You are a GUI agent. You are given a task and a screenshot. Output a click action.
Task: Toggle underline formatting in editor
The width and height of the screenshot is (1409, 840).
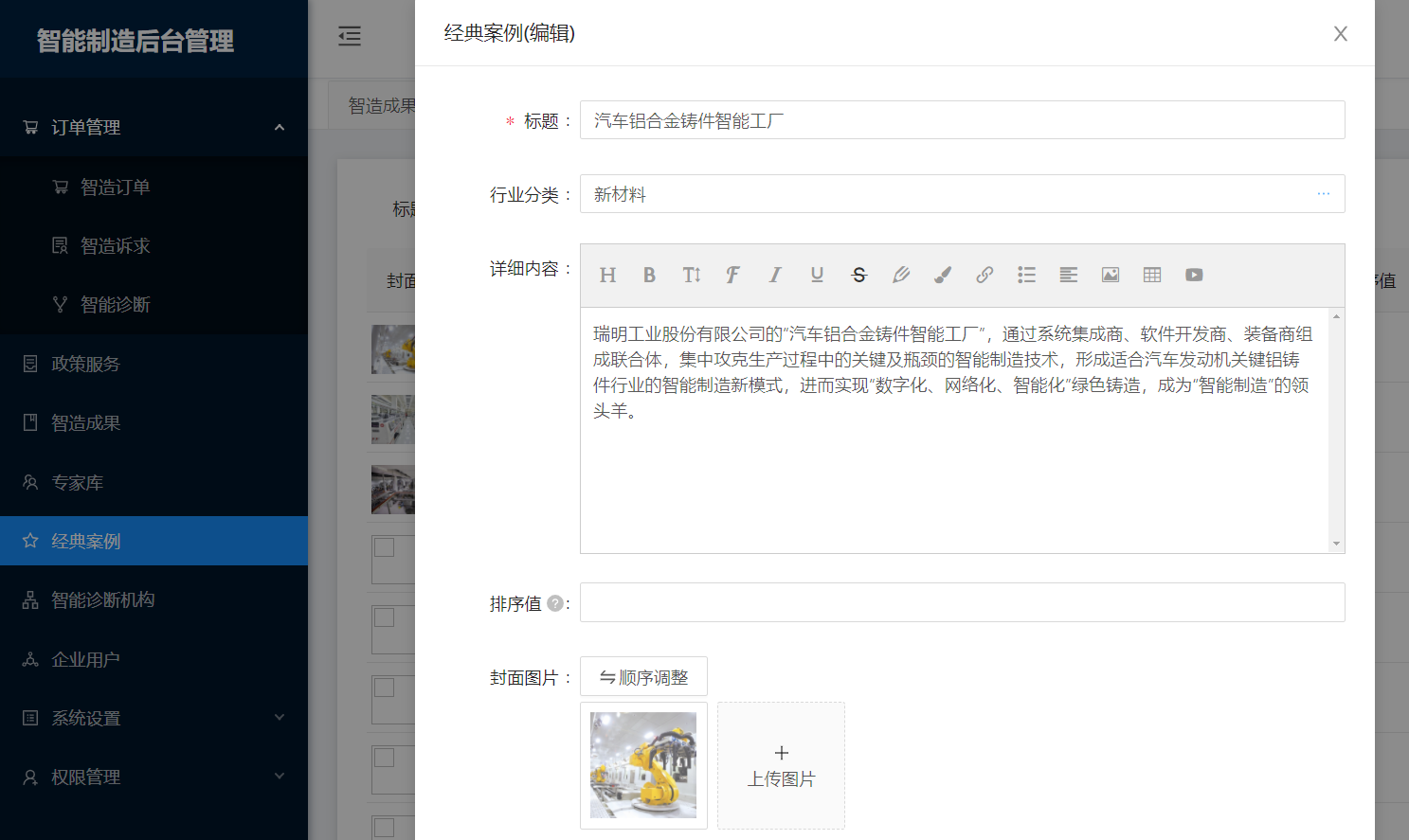[x=817, y=275]
